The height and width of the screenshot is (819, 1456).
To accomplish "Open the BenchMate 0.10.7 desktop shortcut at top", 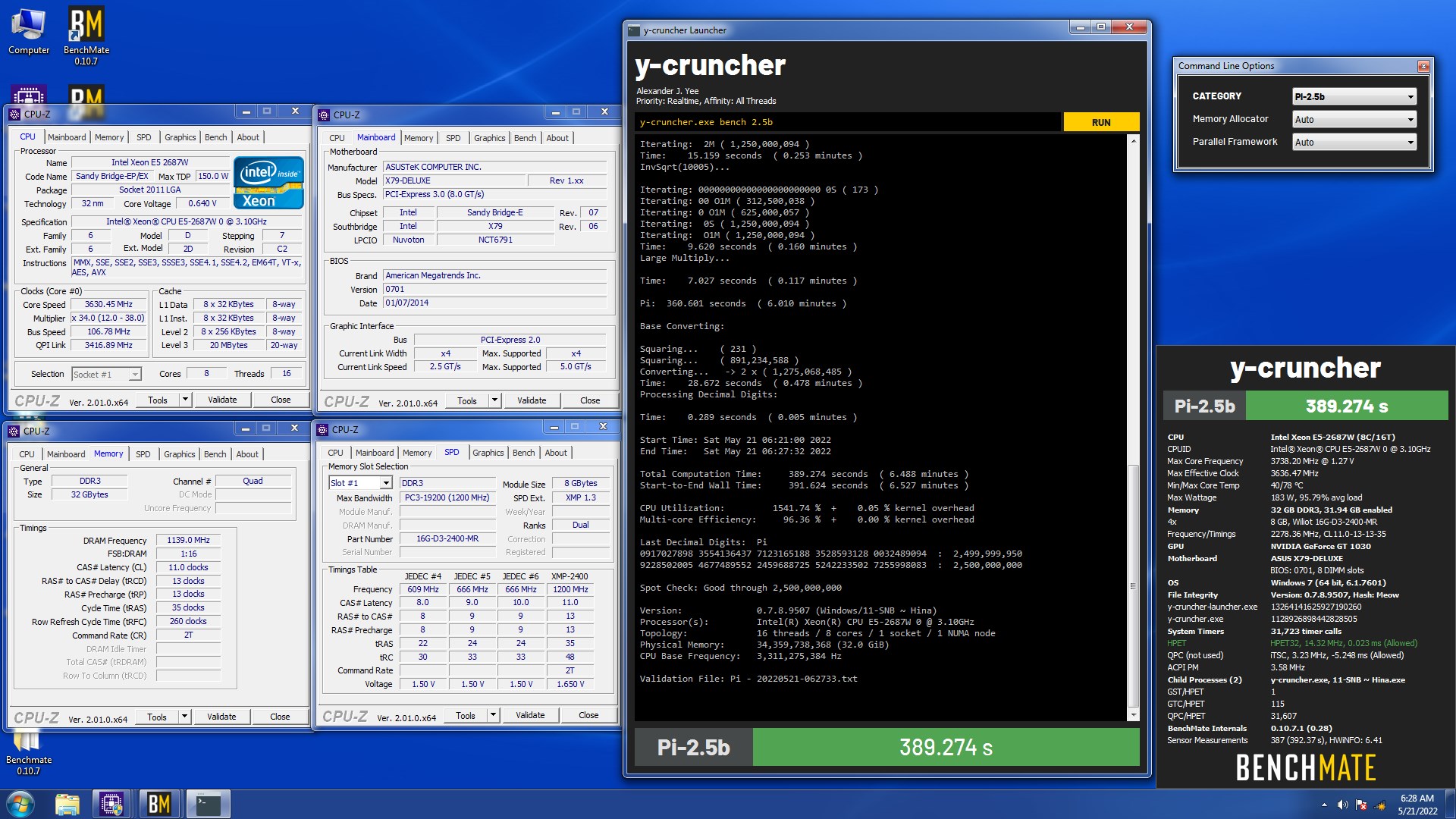I will click(x=86, y=35).
